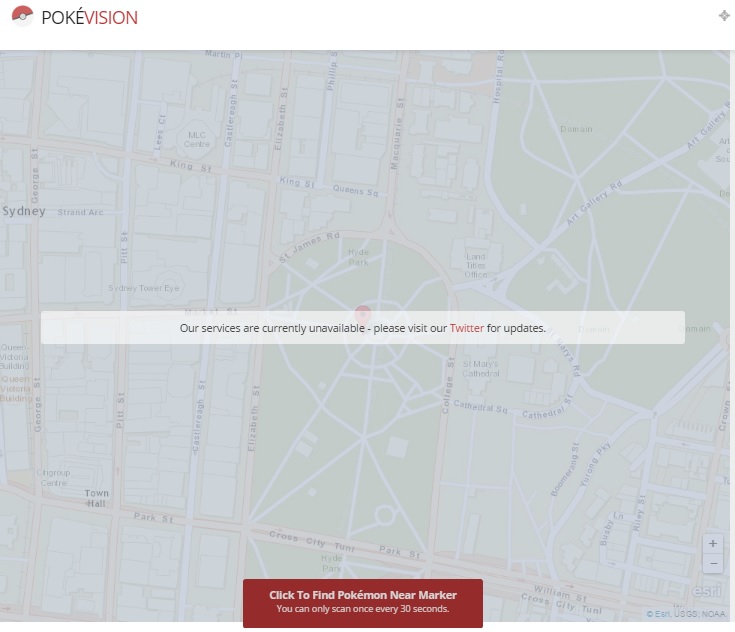
Task: Click the Art Gallery Rd label
Action: point(594,202)
